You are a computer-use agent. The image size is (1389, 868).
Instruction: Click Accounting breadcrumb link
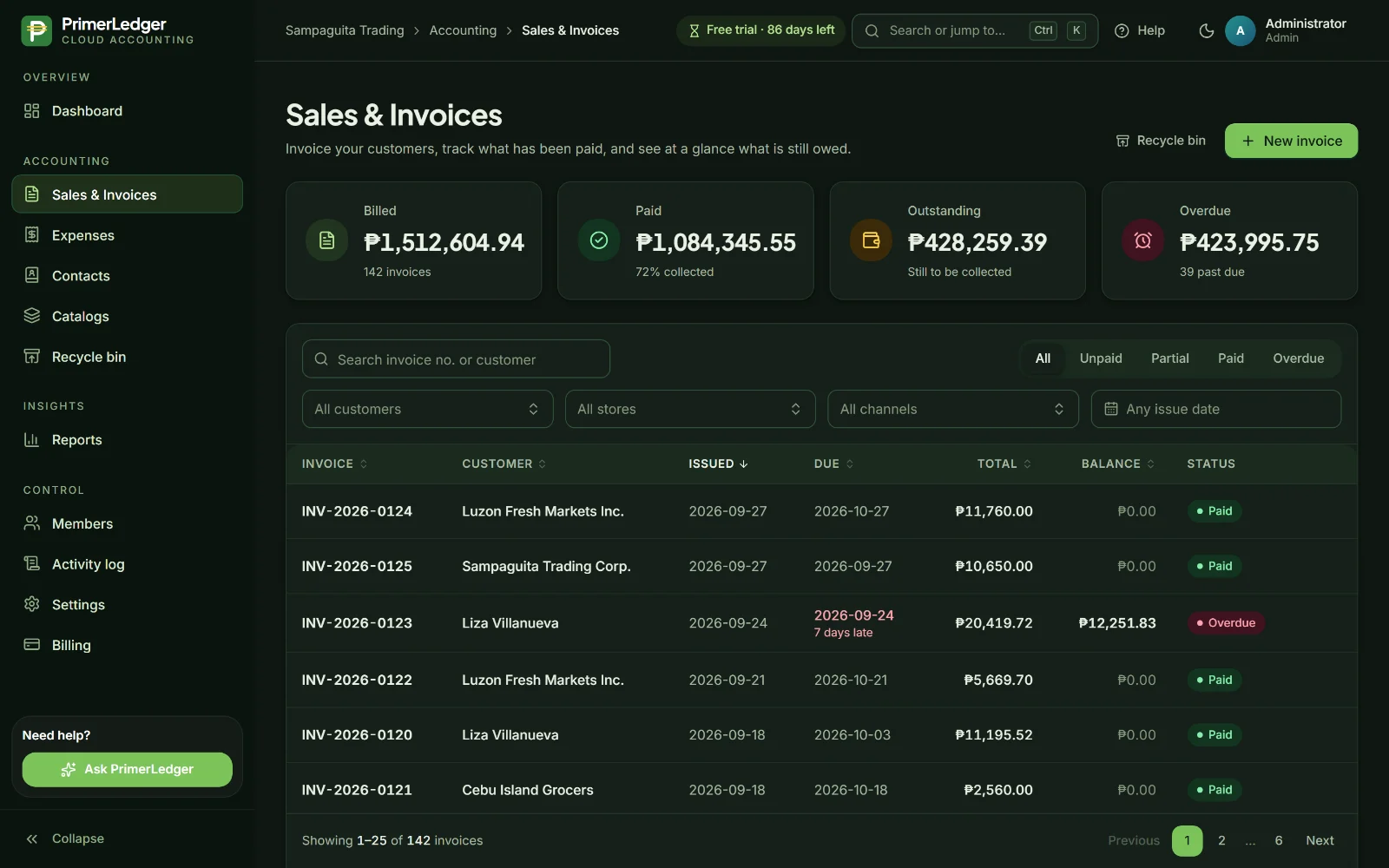pyautogui.click(x=463, y=30)
